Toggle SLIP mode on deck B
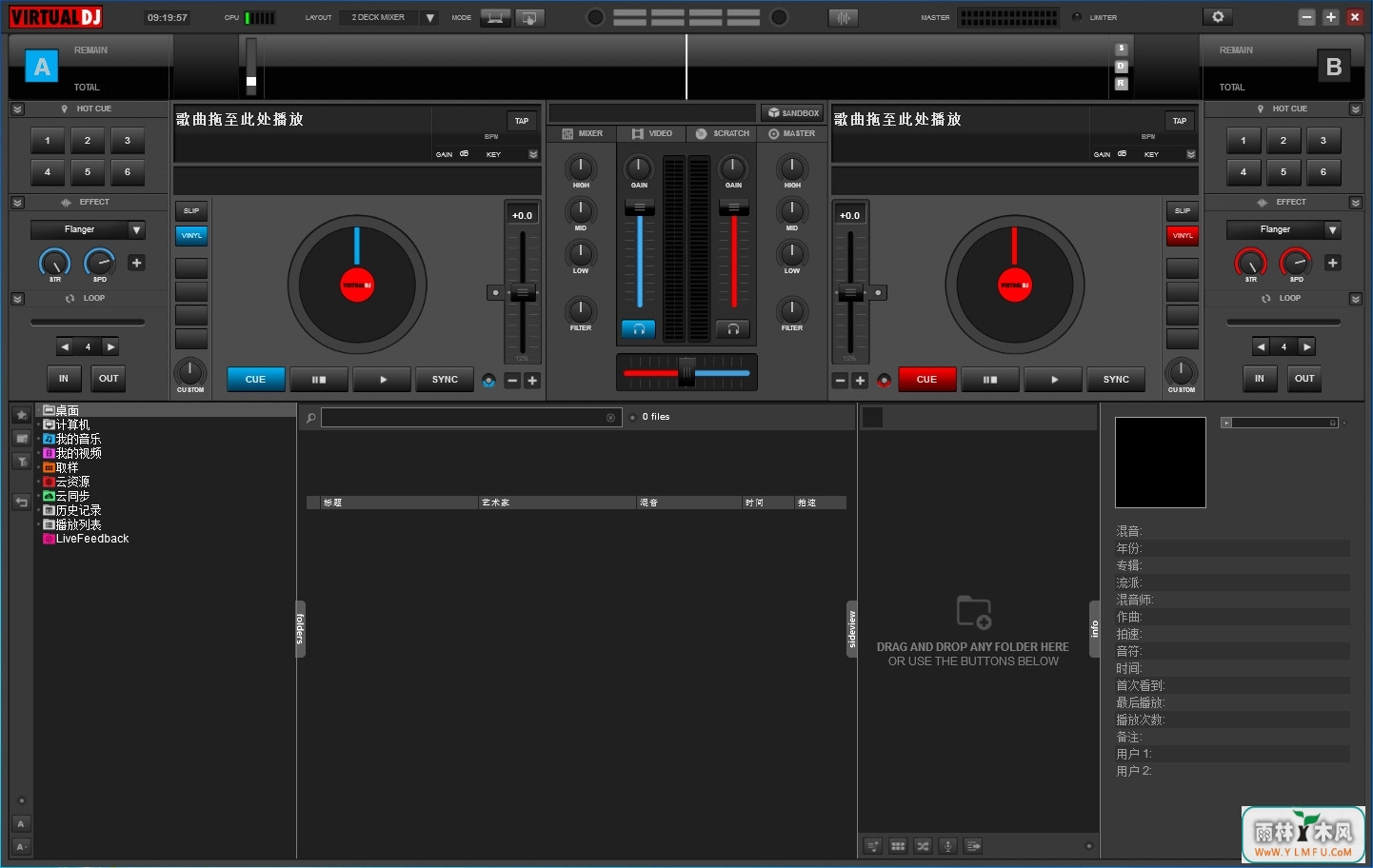The height and width of the screenshot is (868, 1373). pyautogui.click(x=1183, y=210)
